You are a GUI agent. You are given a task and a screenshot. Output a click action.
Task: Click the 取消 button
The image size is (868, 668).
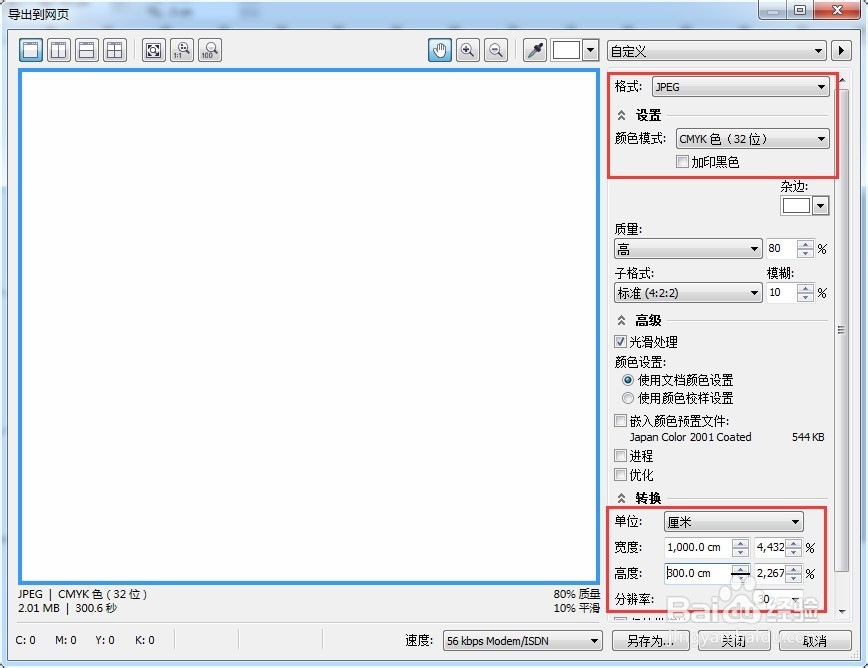click(815, 641)
